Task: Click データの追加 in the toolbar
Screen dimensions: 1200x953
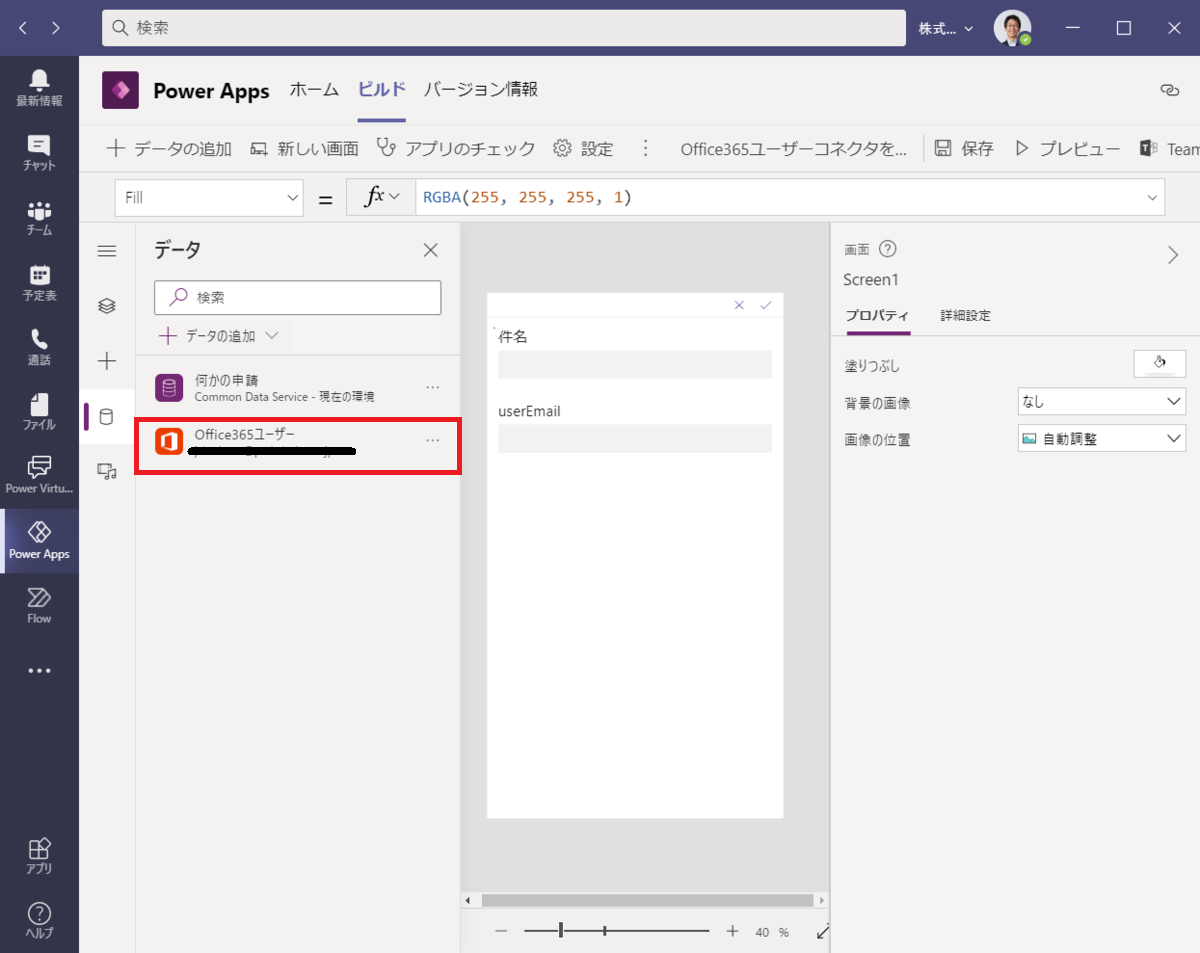Action: coord(169,149)
